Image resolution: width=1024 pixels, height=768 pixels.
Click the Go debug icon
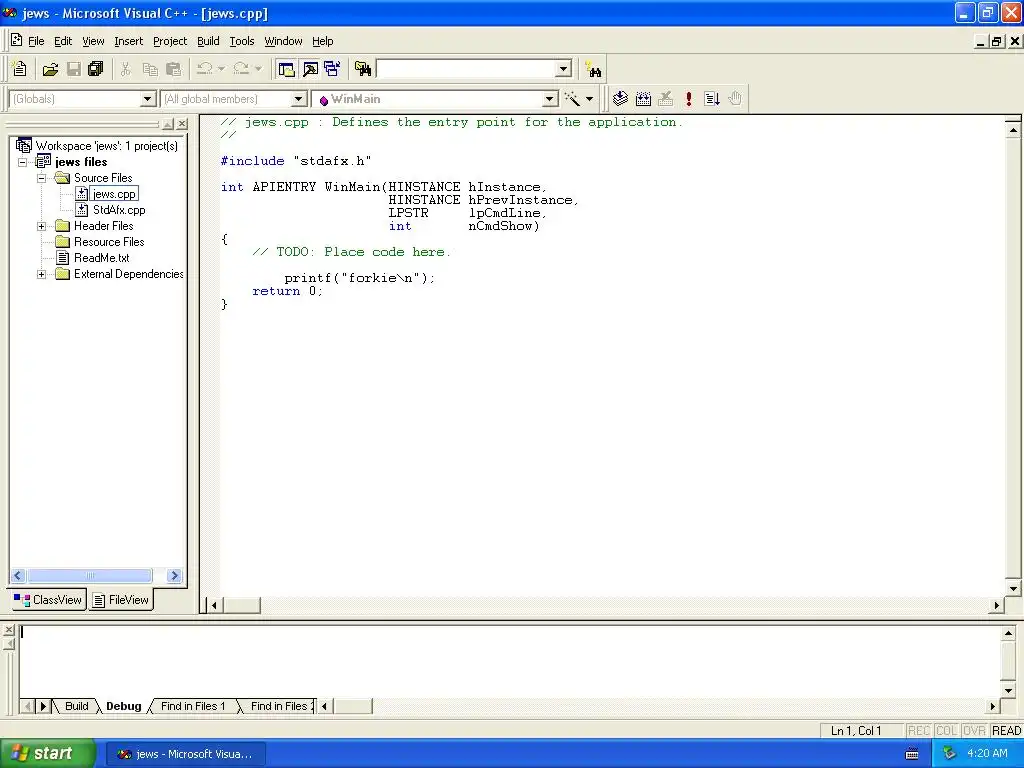(x=712, y=99)
